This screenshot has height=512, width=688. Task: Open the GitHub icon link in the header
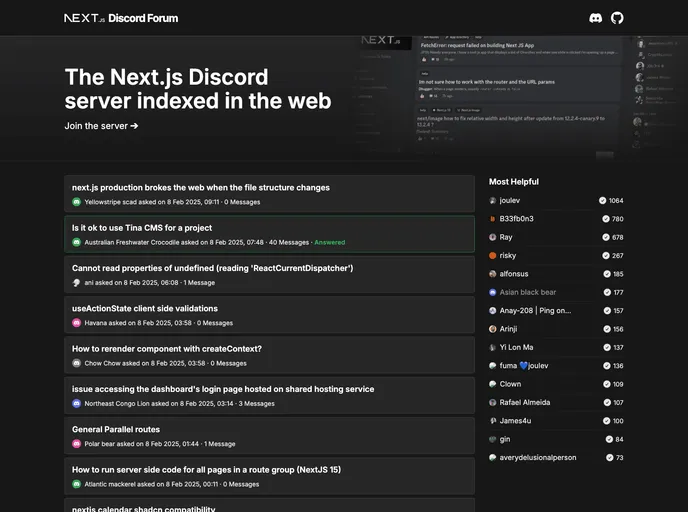tap(617, 18)
